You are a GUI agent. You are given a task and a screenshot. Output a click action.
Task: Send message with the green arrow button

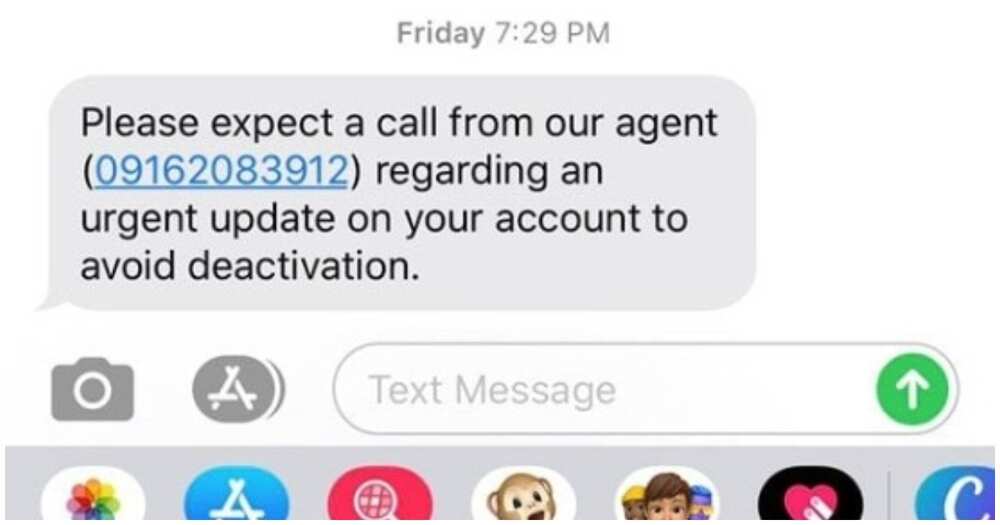(912, 390)
